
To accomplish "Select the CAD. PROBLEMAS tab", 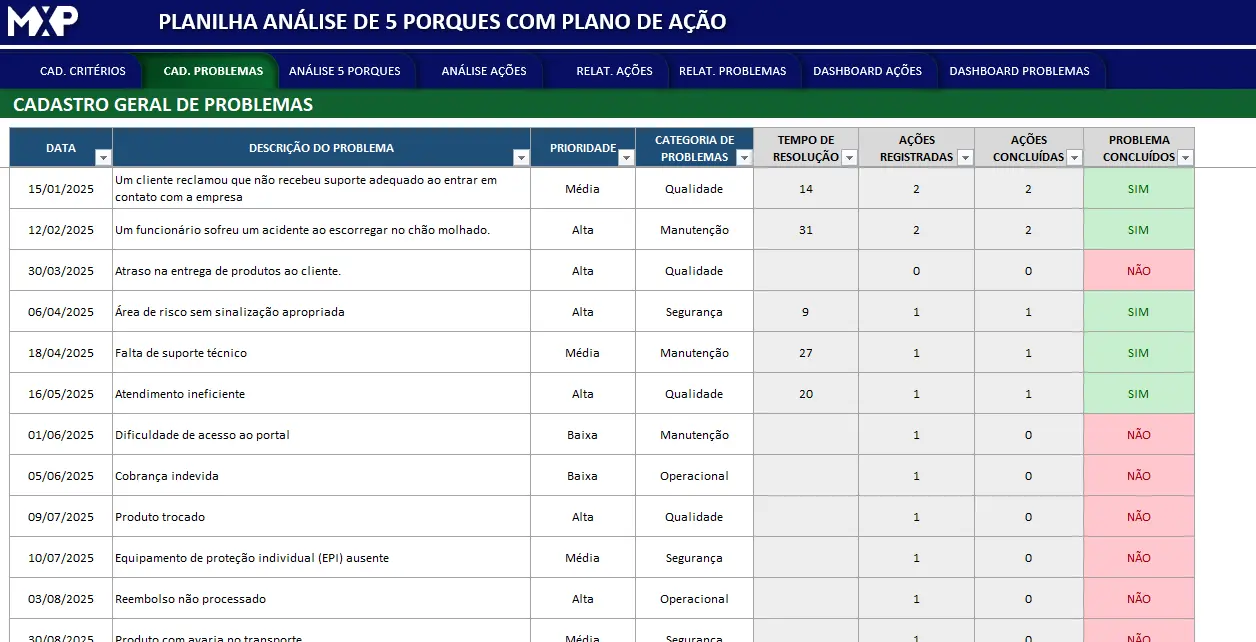I will tap(213, 71).
